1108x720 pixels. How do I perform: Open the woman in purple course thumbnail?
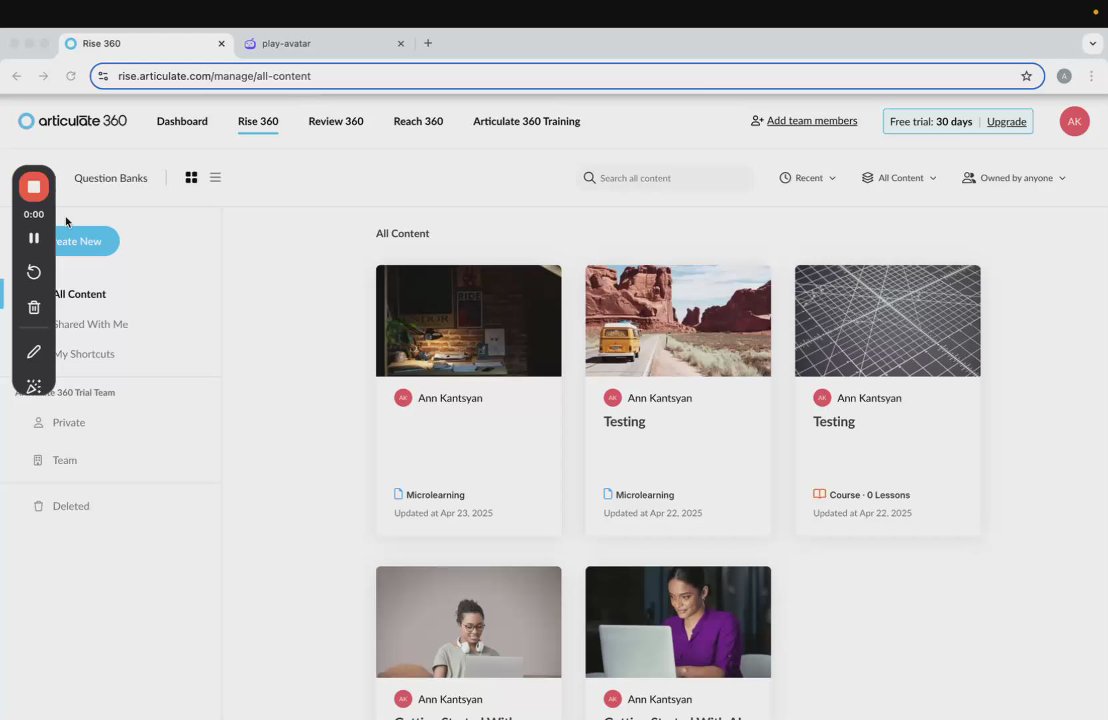pos(678,622)
